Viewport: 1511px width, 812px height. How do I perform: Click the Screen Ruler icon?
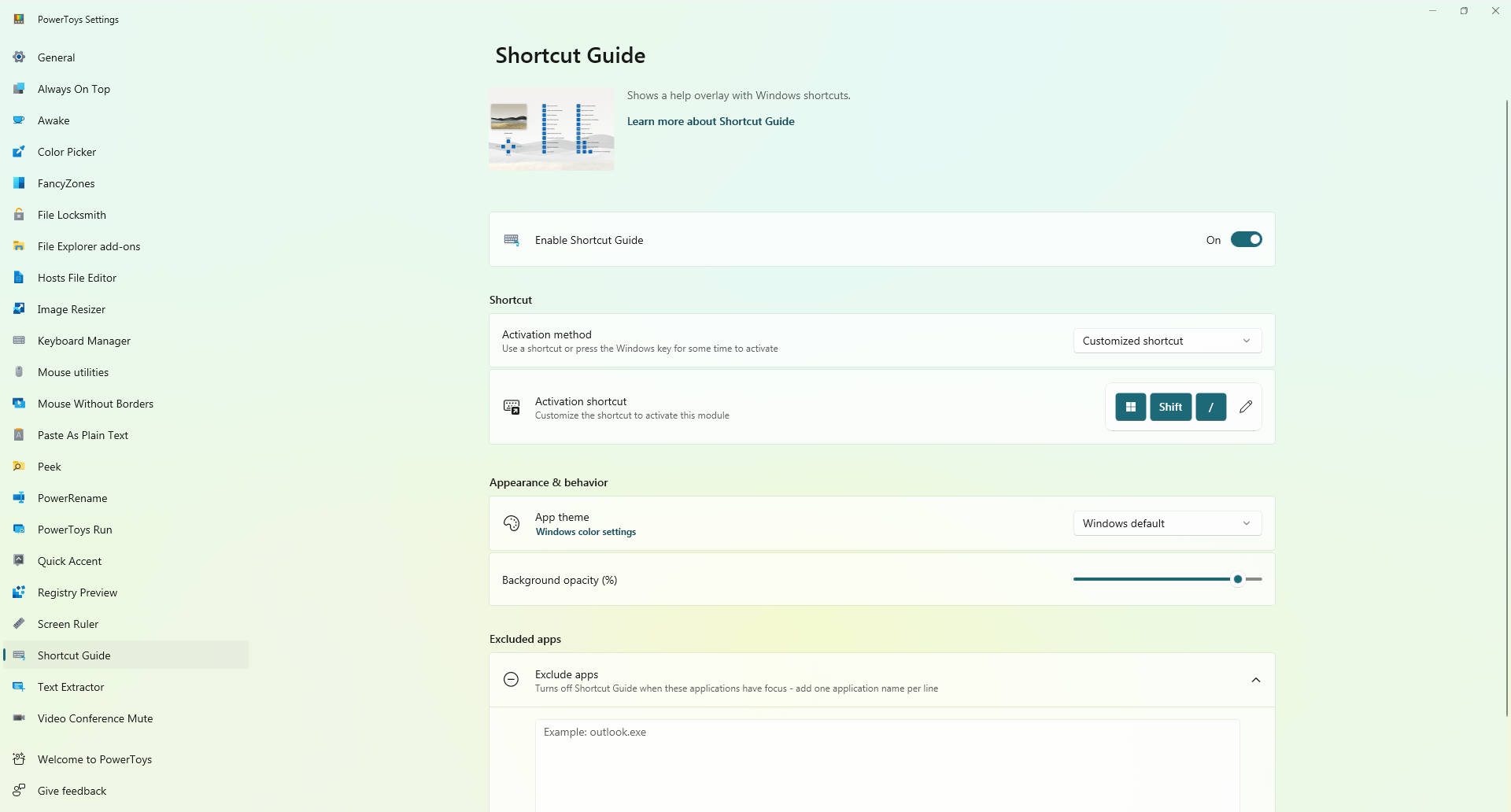tap(19, 624)
